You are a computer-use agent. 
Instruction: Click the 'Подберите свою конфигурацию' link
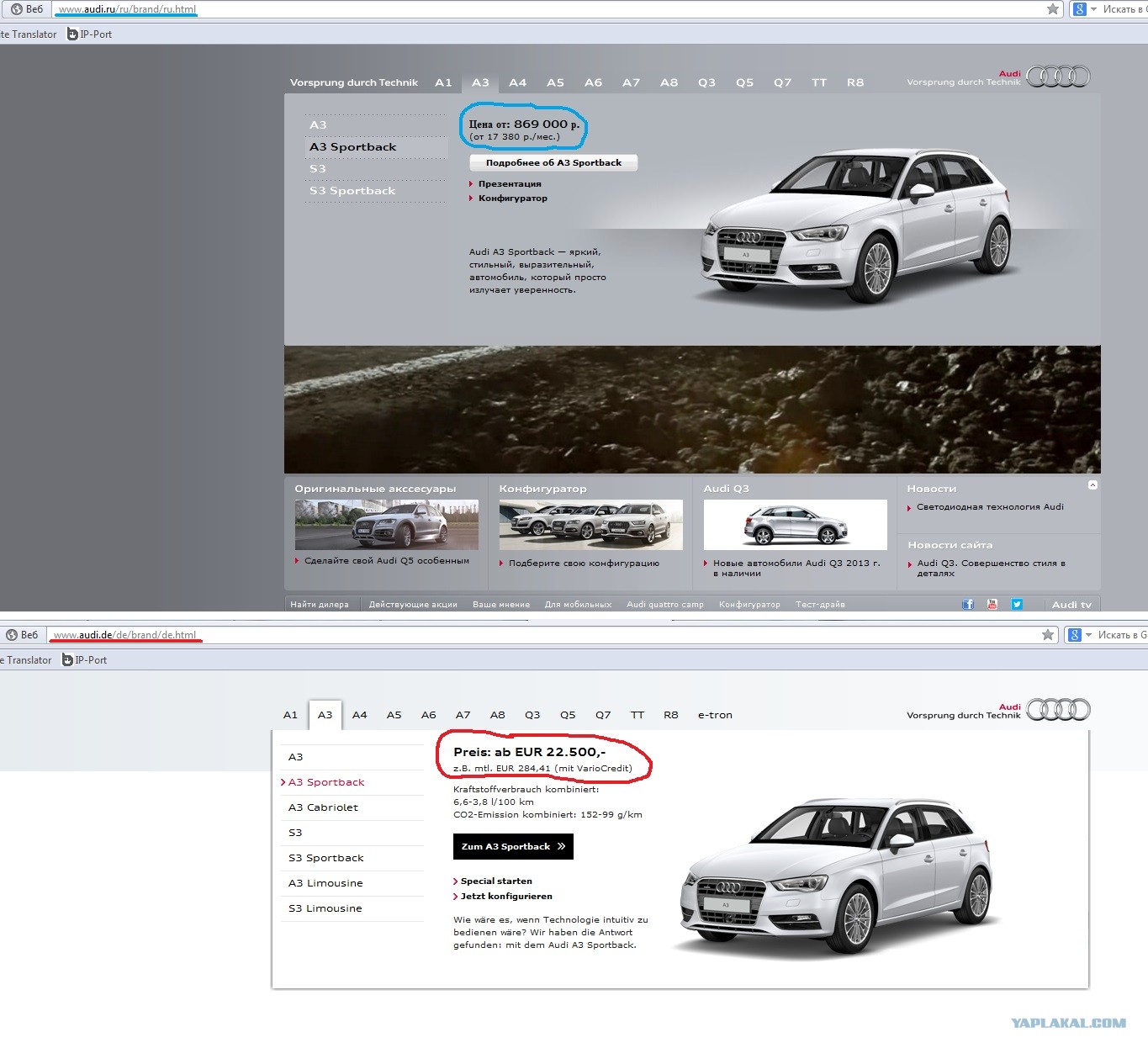584,564
